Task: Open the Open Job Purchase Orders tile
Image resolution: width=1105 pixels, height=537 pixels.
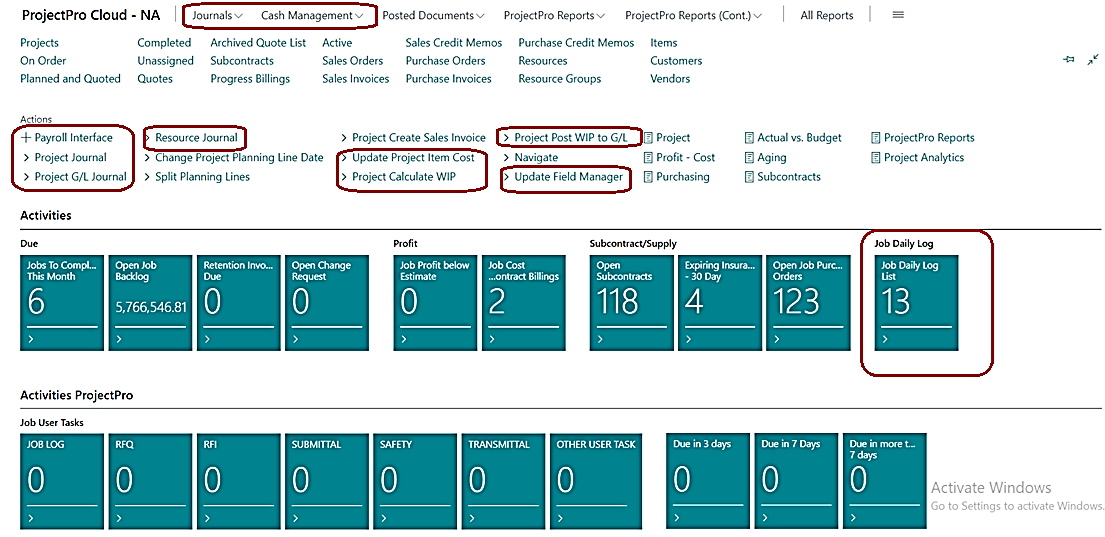Action: [808, 303]
